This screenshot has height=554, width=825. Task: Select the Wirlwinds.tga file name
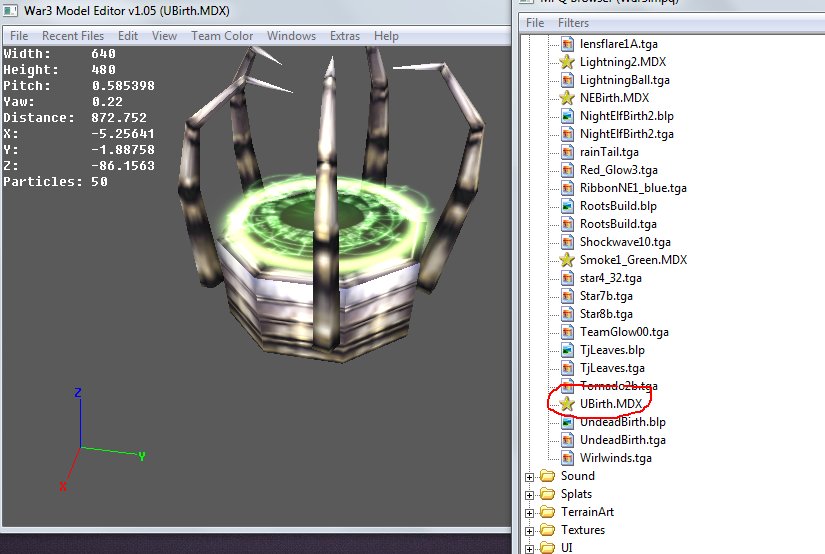point(616,458)
